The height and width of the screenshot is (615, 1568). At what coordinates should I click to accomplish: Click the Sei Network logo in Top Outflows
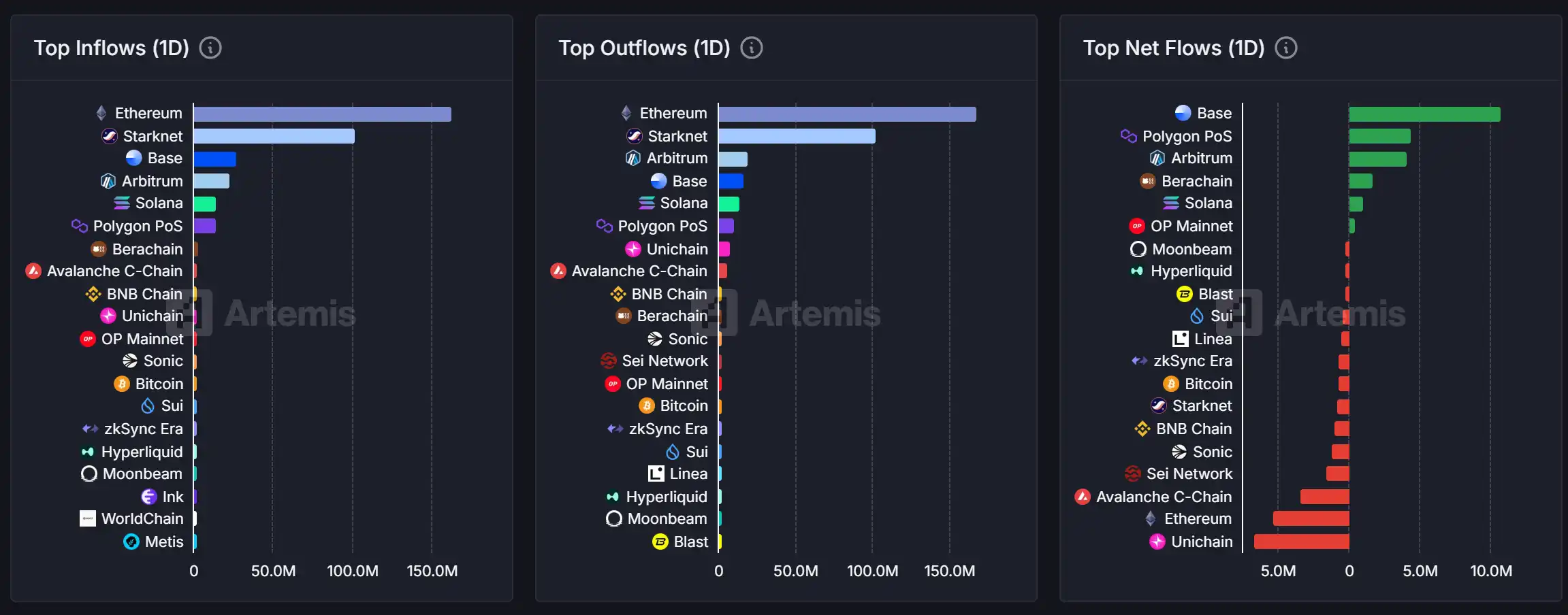609,361
